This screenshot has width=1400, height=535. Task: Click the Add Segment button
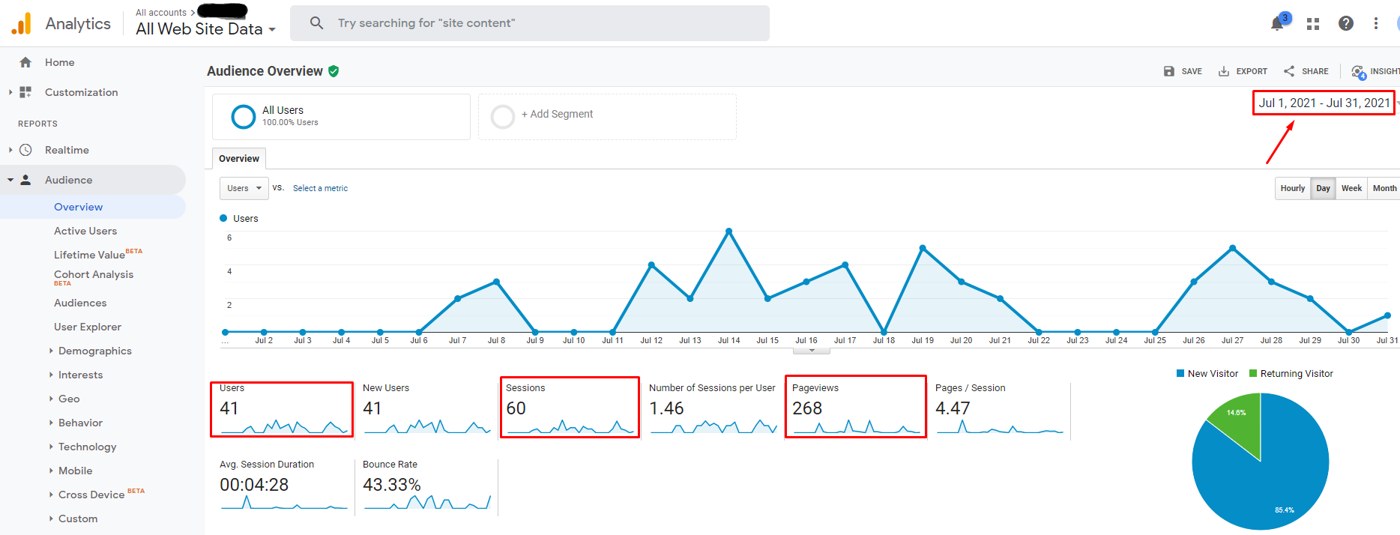pos(607,116)
